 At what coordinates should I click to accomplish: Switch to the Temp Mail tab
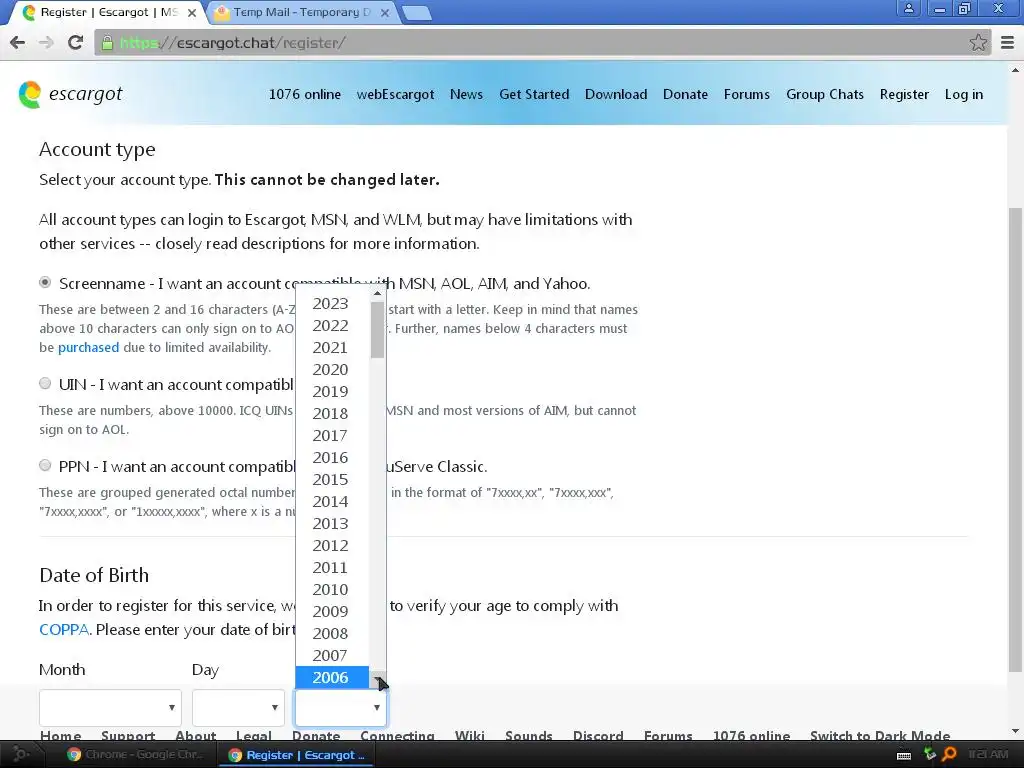[300, 12]
